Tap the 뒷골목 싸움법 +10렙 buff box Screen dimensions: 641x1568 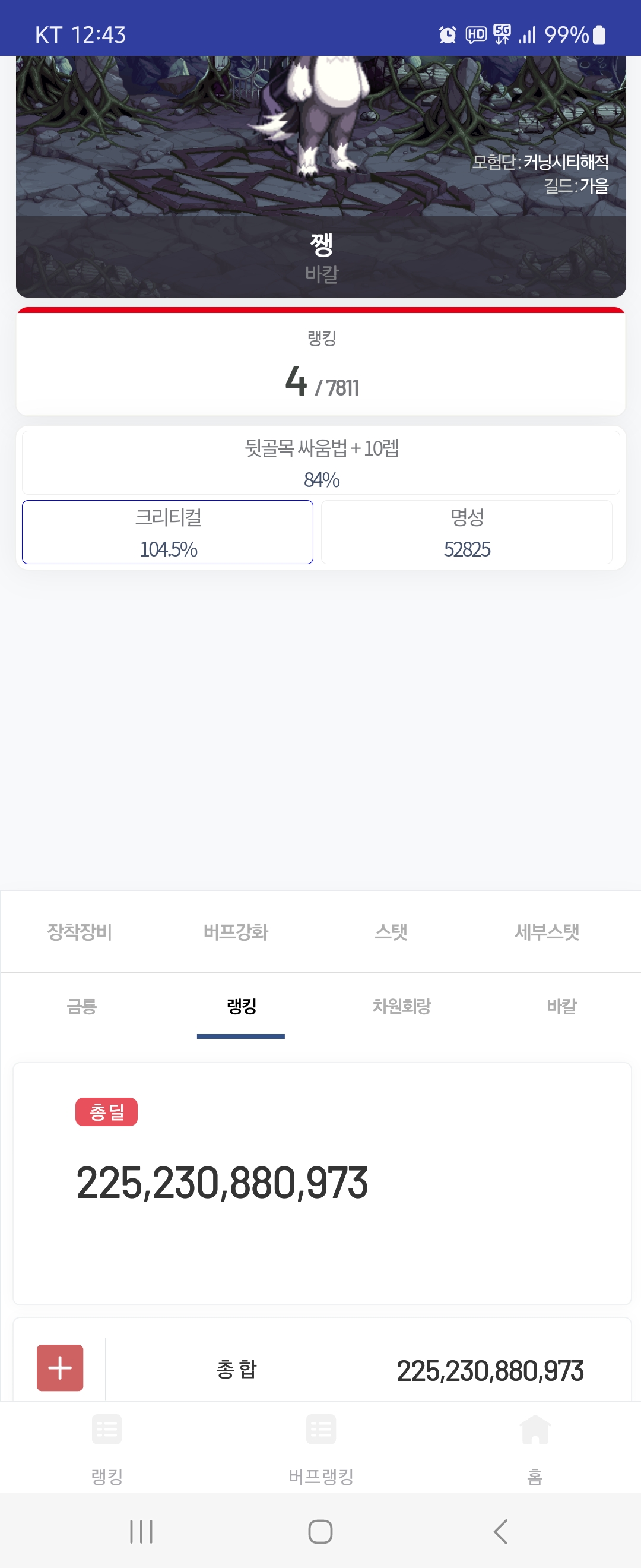pos(321,463)
